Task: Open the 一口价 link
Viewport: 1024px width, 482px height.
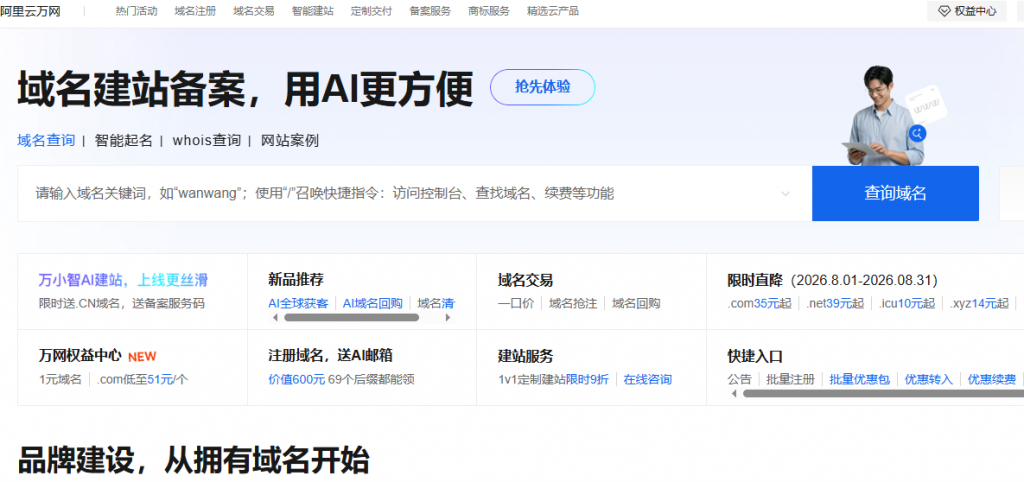Action: point(516,303)
